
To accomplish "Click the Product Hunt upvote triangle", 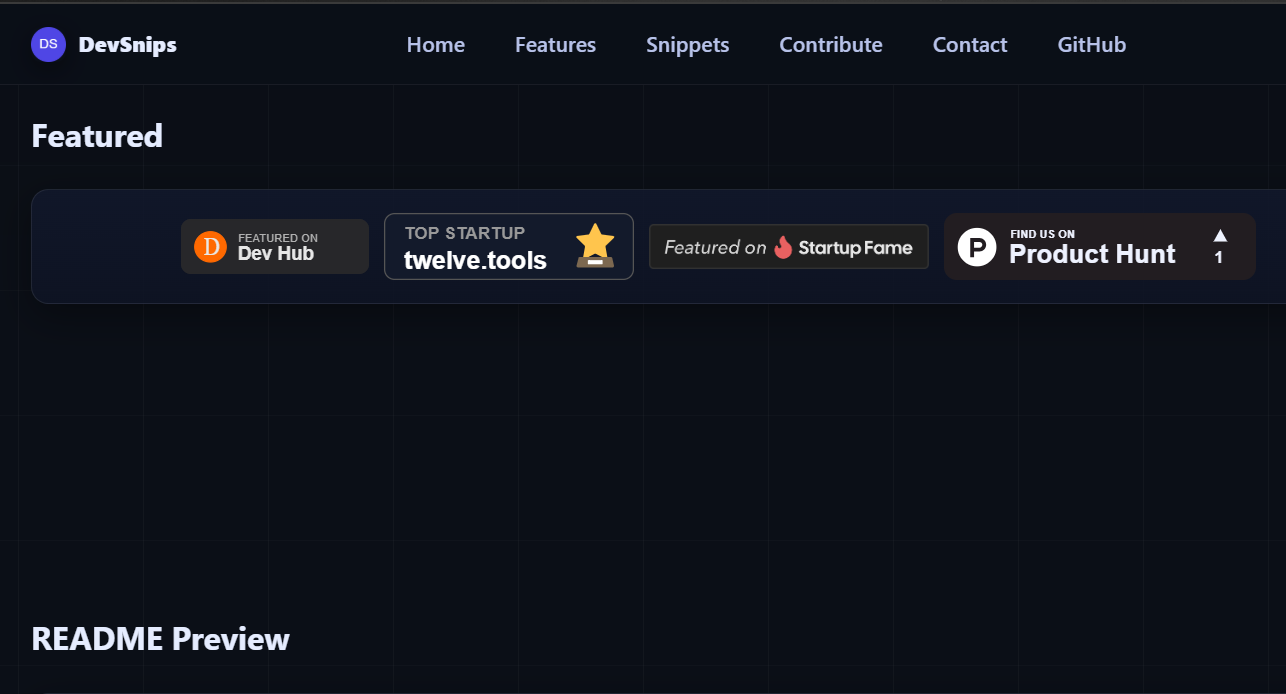I will tap(1220, 236).
